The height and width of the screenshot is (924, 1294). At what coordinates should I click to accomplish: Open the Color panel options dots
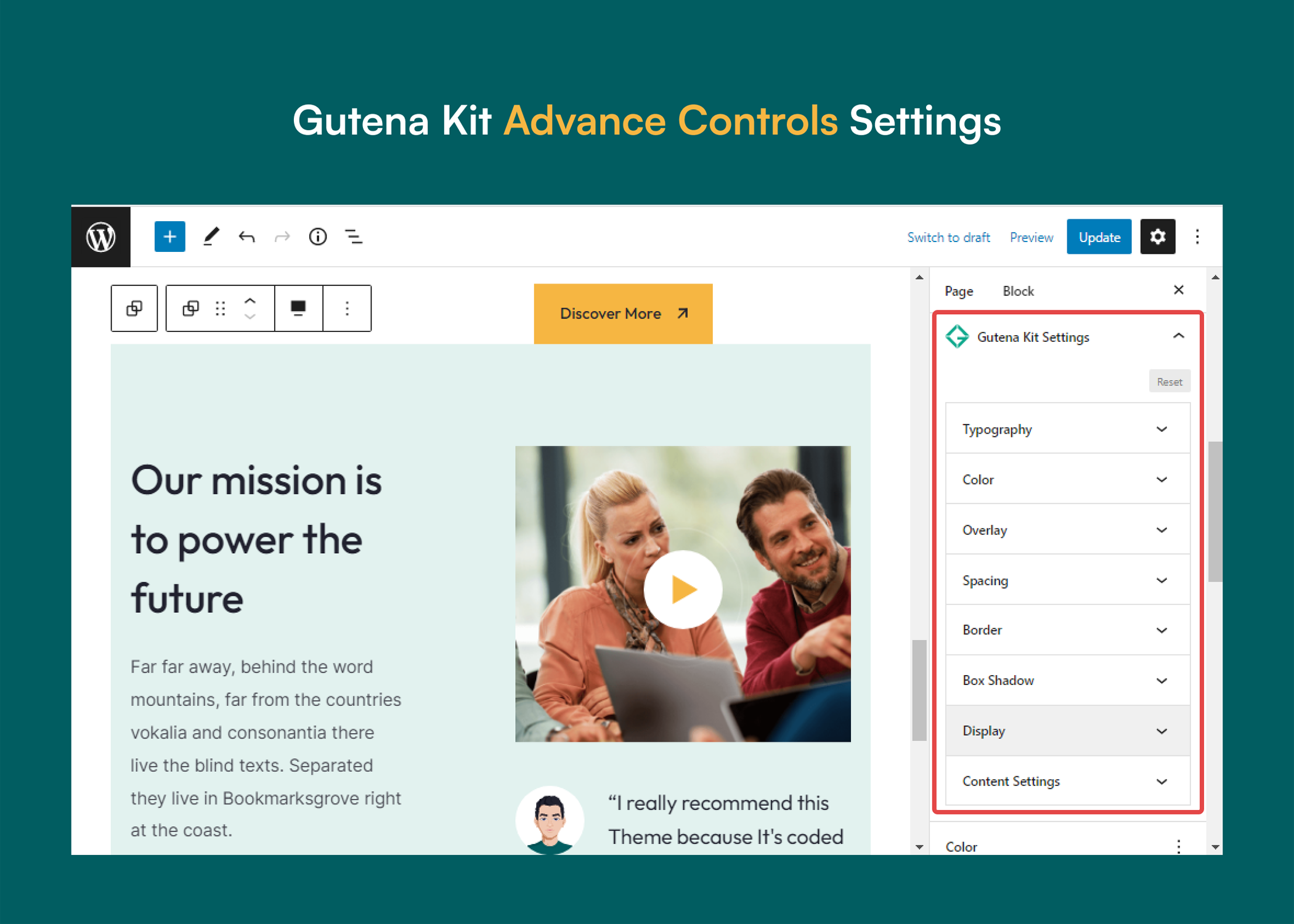pyautogui.click(x=1178, y=846)
